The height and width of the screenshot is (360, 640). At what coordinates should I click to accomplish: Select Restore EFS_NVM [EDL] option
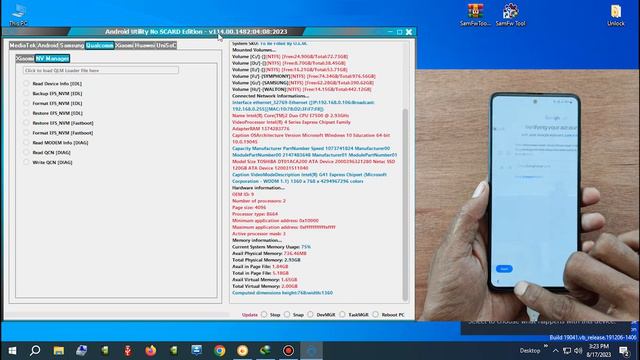[x=53, y=113]
